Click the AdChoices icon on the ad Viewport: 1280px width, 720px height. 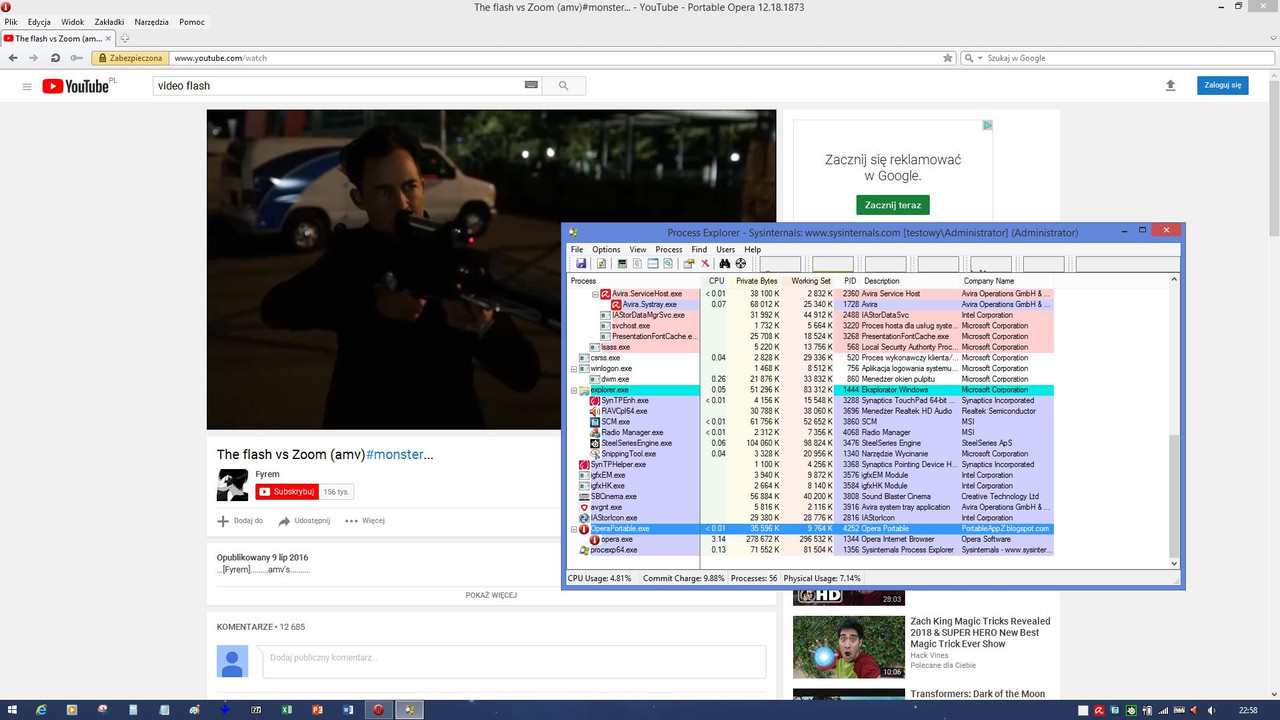(987, 125)
